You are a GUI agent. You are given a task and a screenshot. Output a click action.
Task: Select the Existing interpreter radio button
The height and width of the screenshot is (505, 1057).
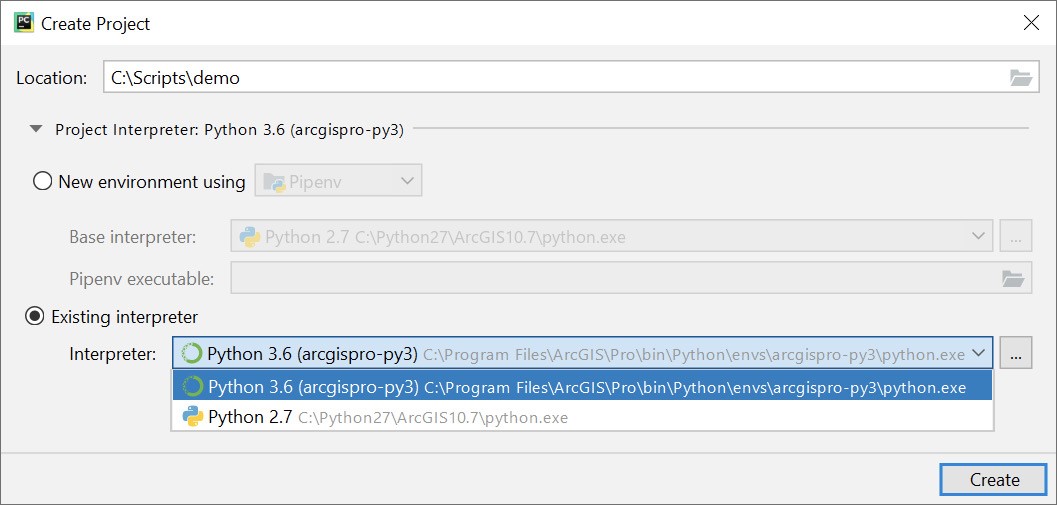[34, 316]
